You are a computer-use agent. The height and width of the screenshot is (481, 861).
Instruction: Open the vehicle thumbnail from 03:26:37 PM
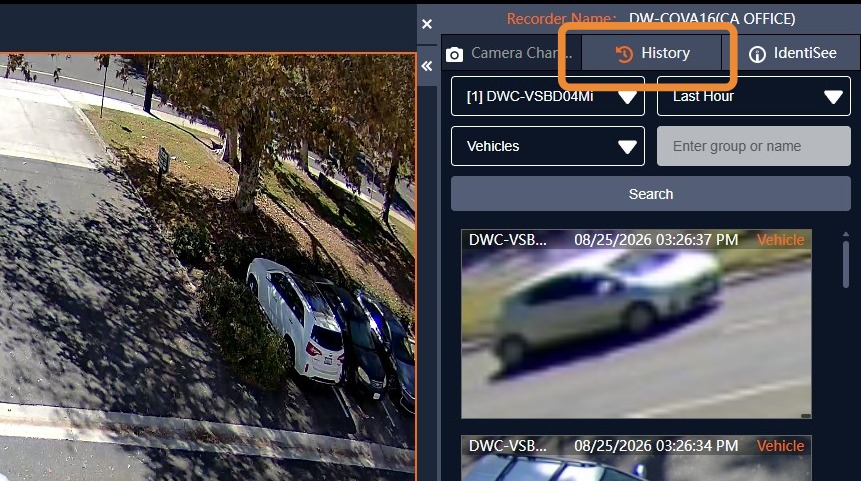(x=636, y=324)
